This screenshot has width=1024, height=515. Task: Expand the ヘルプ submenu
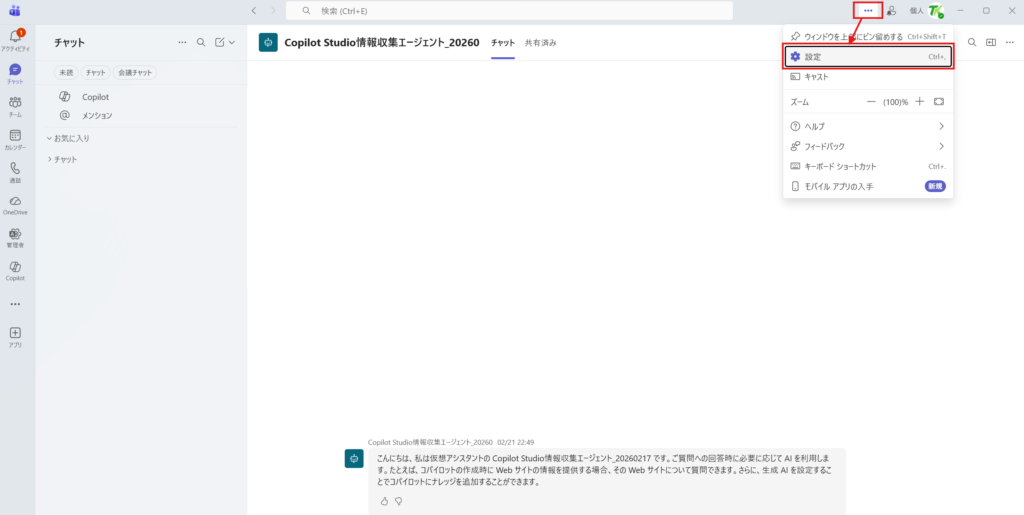point(867,126)
